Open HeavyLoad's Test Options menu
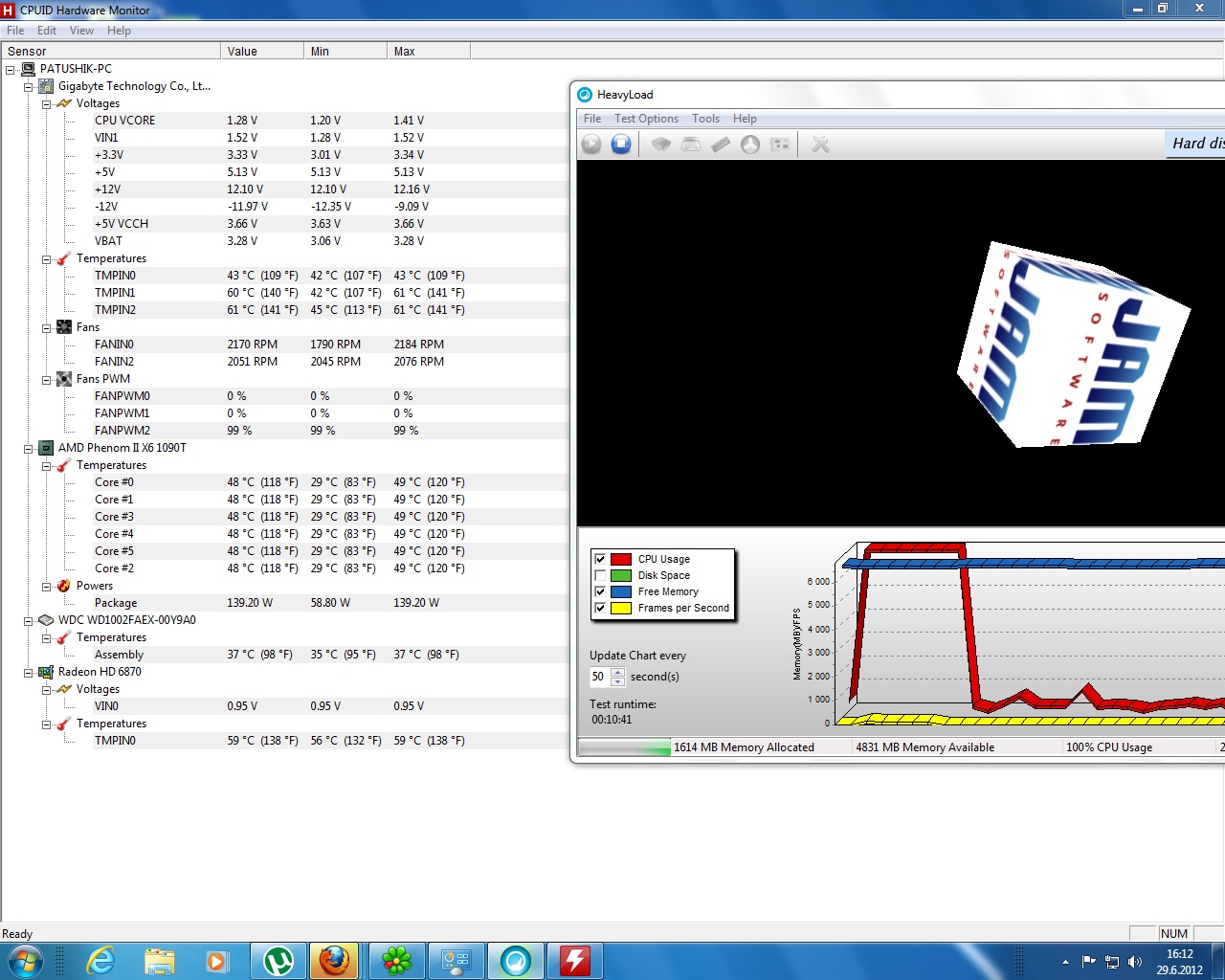 [x=646, y=119]
